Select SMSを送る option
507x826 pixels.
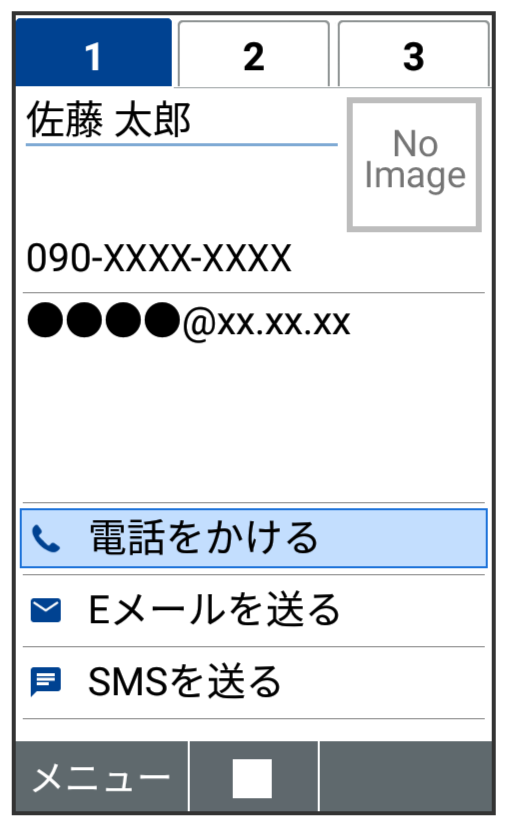pyautogui.click(x=254, y=682)
